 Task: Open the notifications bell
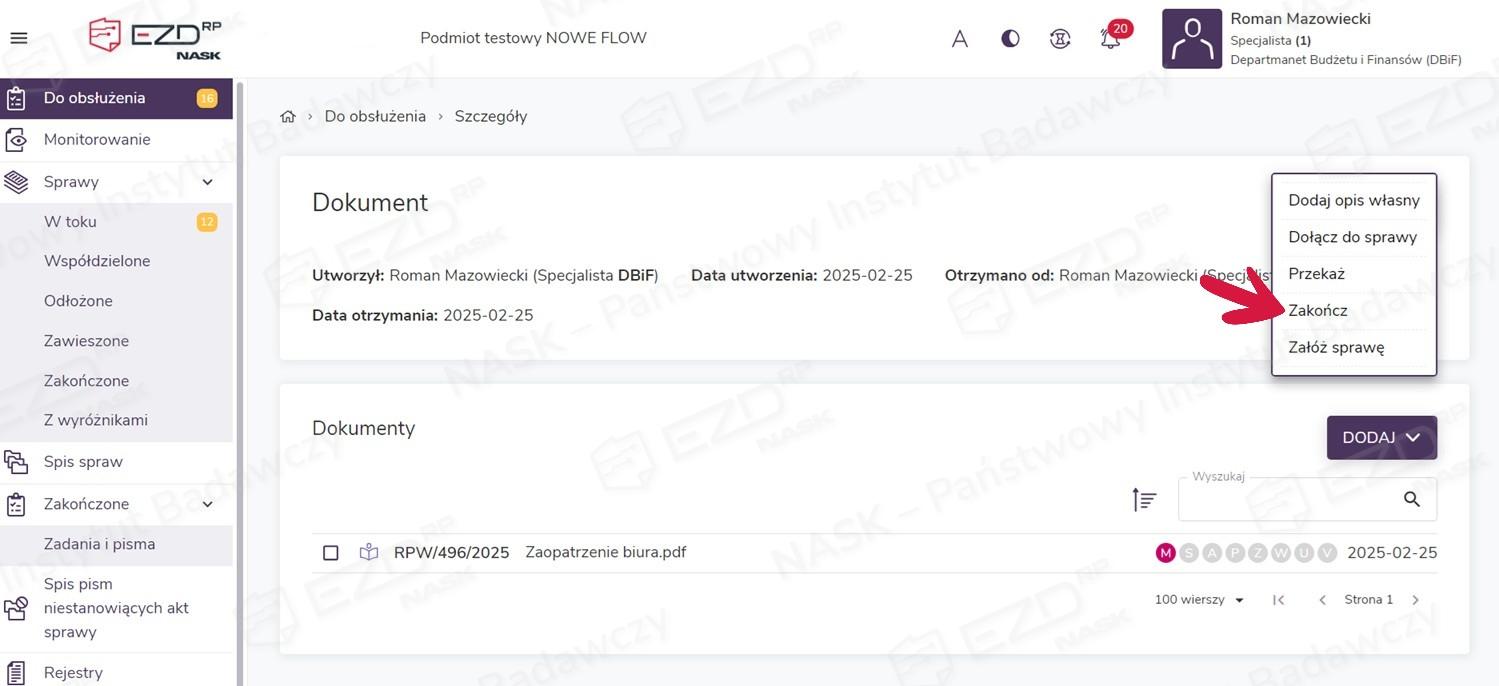click(1110, 39)
